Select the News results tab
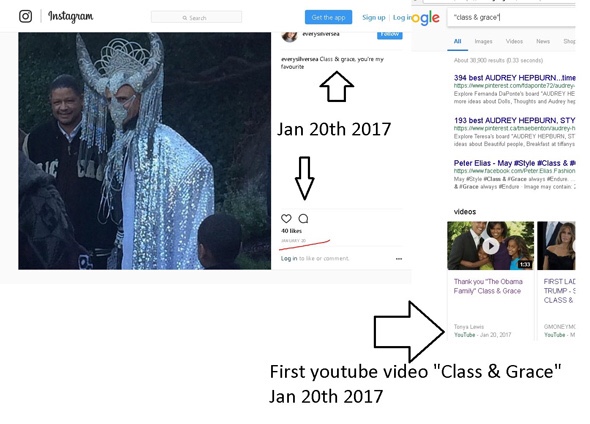The image size is (590, 424). (543, 41)
